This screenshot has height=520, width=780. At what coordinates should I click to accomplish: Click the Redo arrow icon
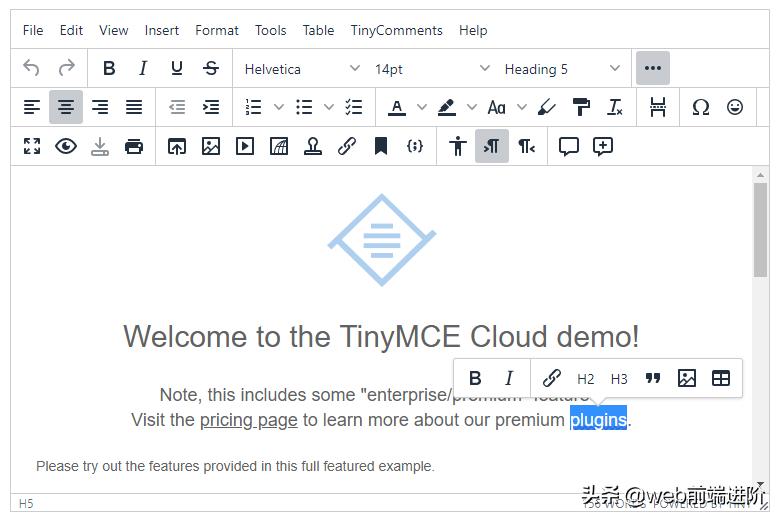click(x=66, y=68)
